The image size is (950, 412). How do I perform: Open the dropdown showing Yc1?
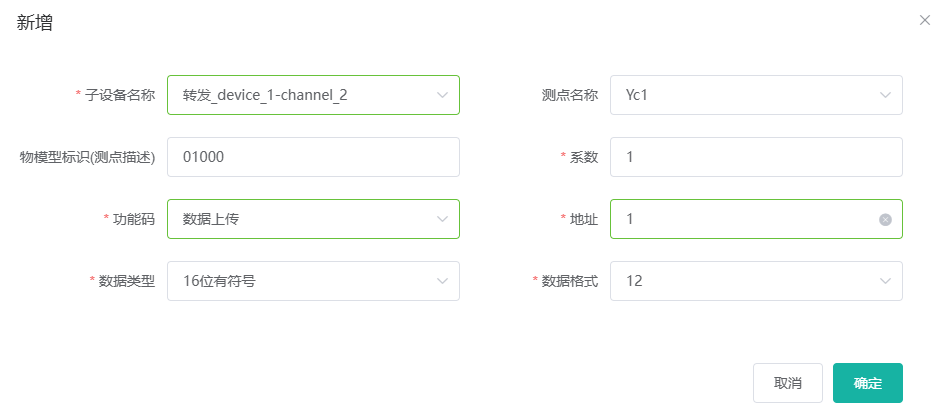point(756,95)
